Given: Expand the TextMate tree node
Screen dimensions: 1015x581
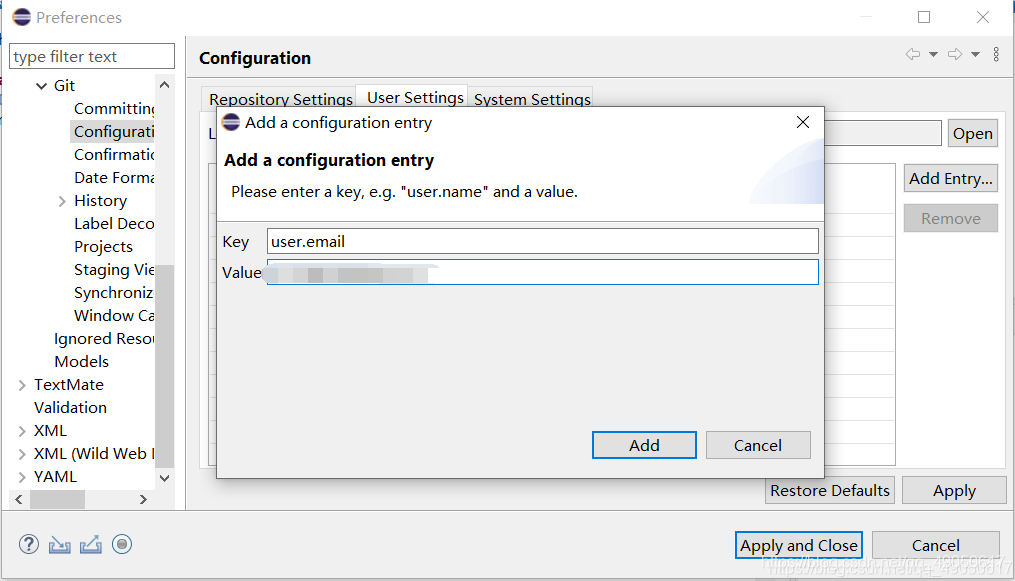Looking at the screenshot, I should (22, 386).
